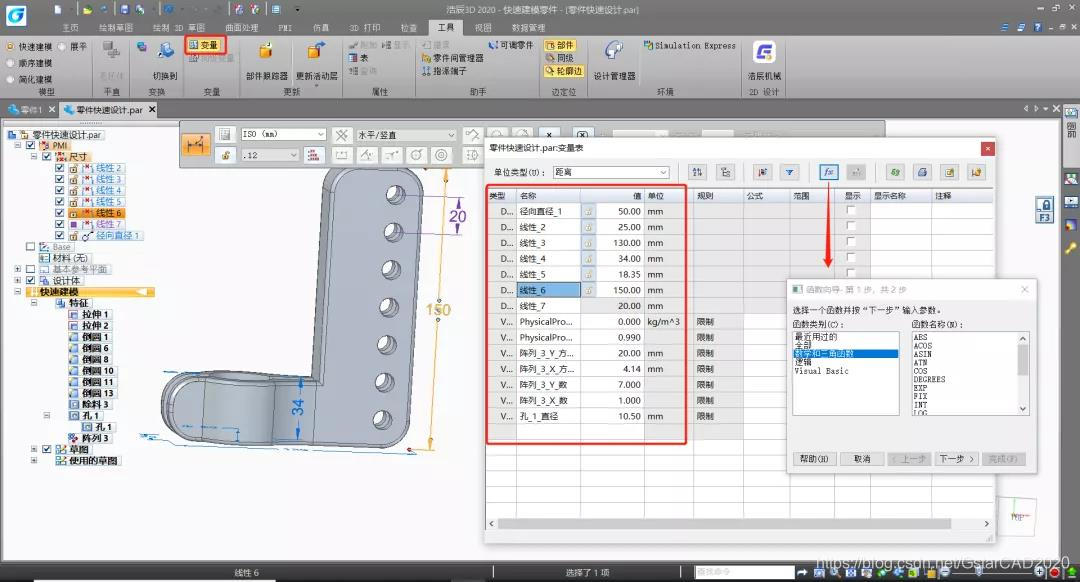
Task: Switch to the 主页 ribbon tab
Action: point(70,28)
